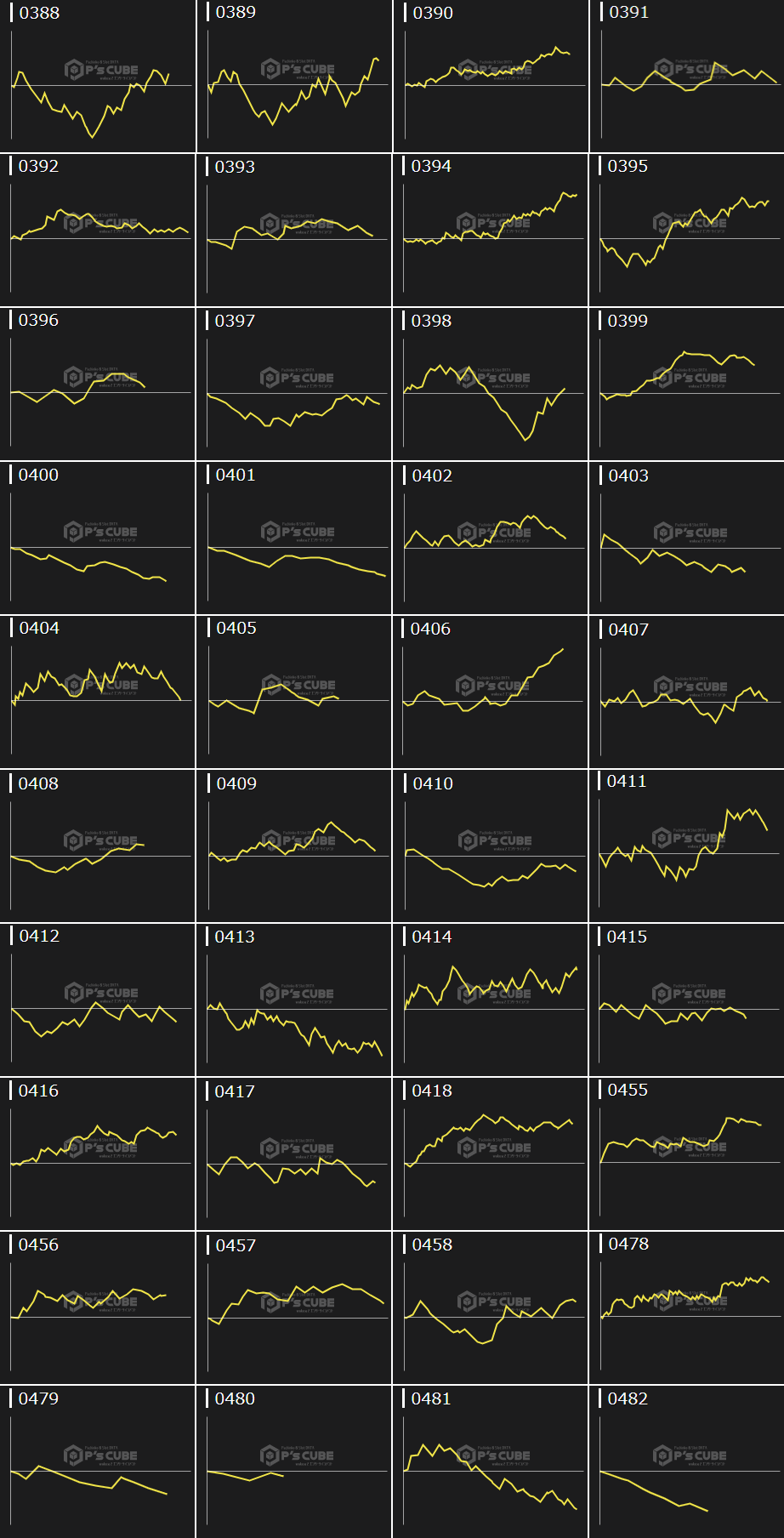Viewport: 784px width, 1538px height.
Task: Open the 0414 graph panel
Action: (x=490, y=1000)
